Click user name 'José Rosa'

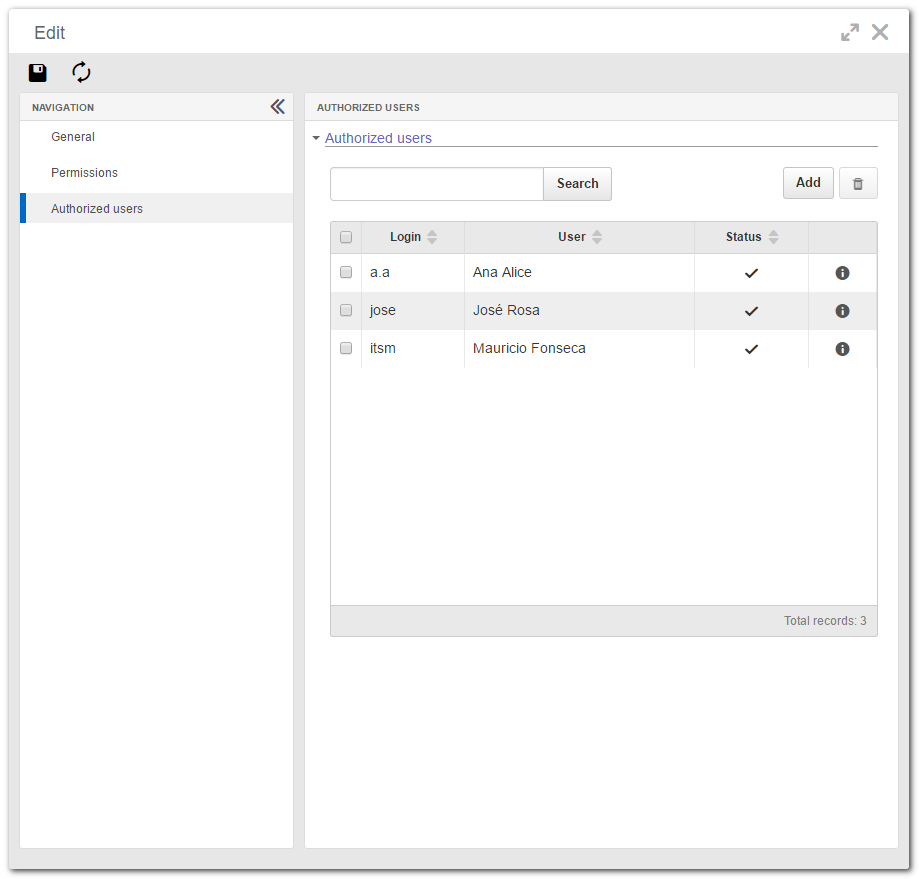(506, 310)
